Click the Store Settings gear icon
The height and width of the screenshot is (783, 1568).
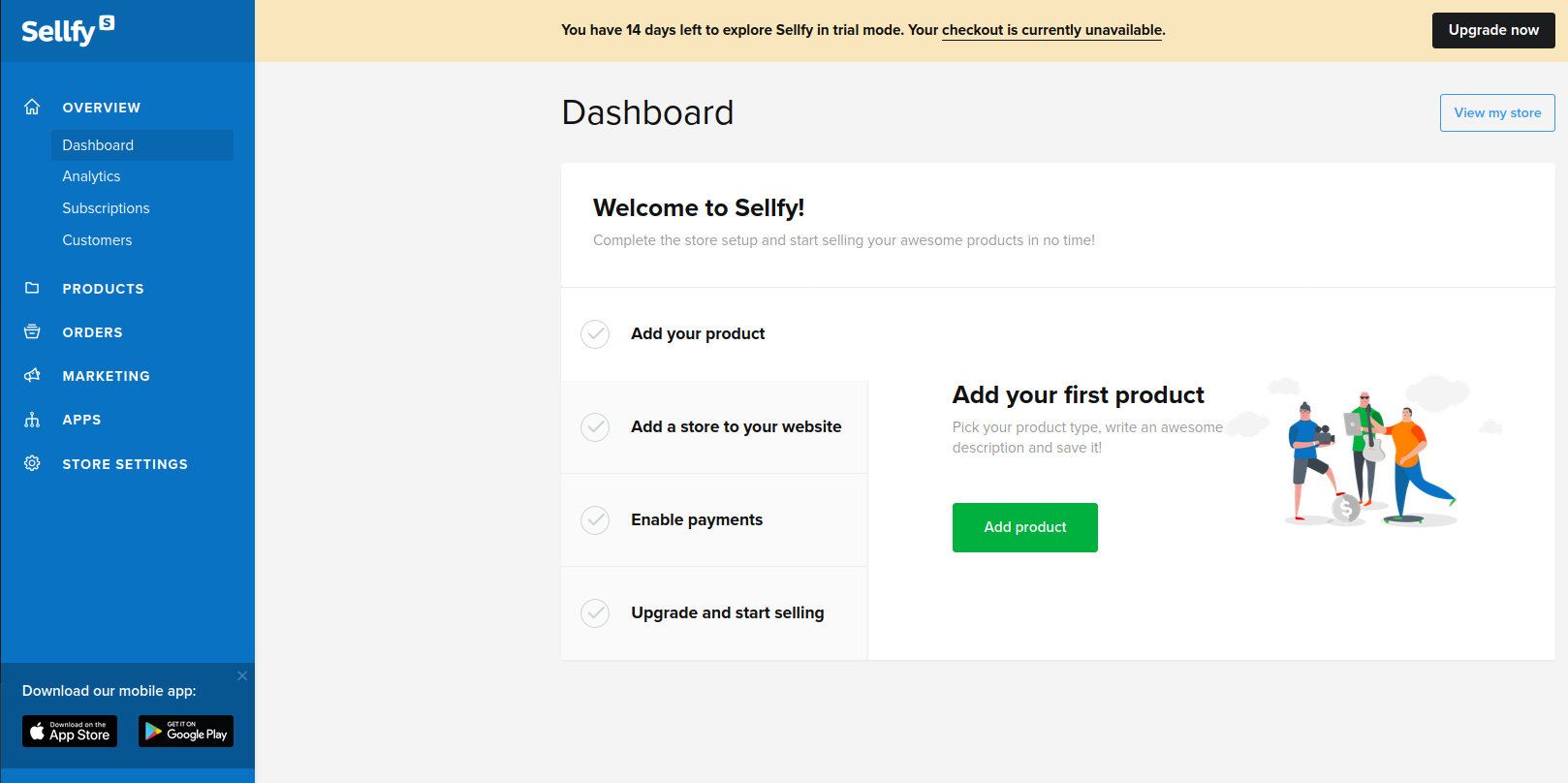32,463
